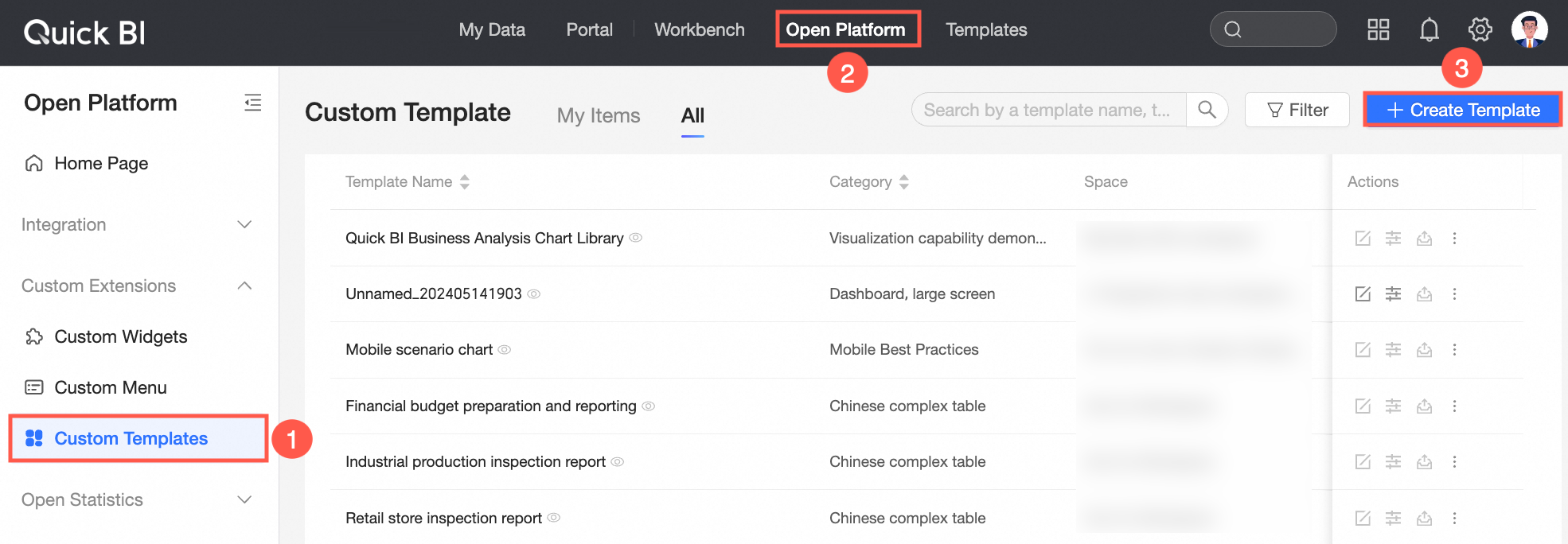Expand the Open Statistics section
This screenshot has width=1568, height=544.
(244, 500)
